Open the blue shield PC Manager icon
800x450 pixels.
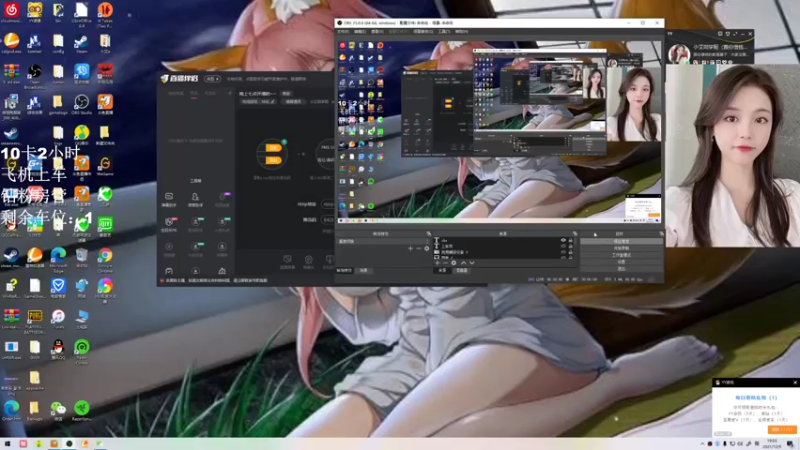pyautogui.click(x=58, y=285)
